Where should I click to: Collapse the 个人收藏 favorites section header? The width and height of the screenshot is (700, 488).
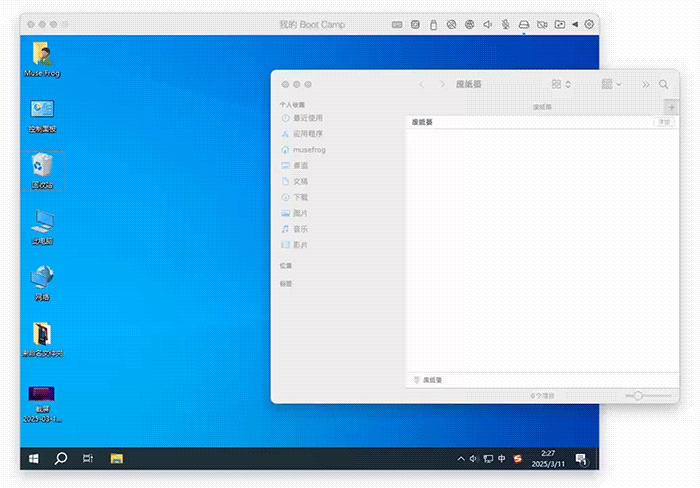pyautogui.click(x=292, y=104)
